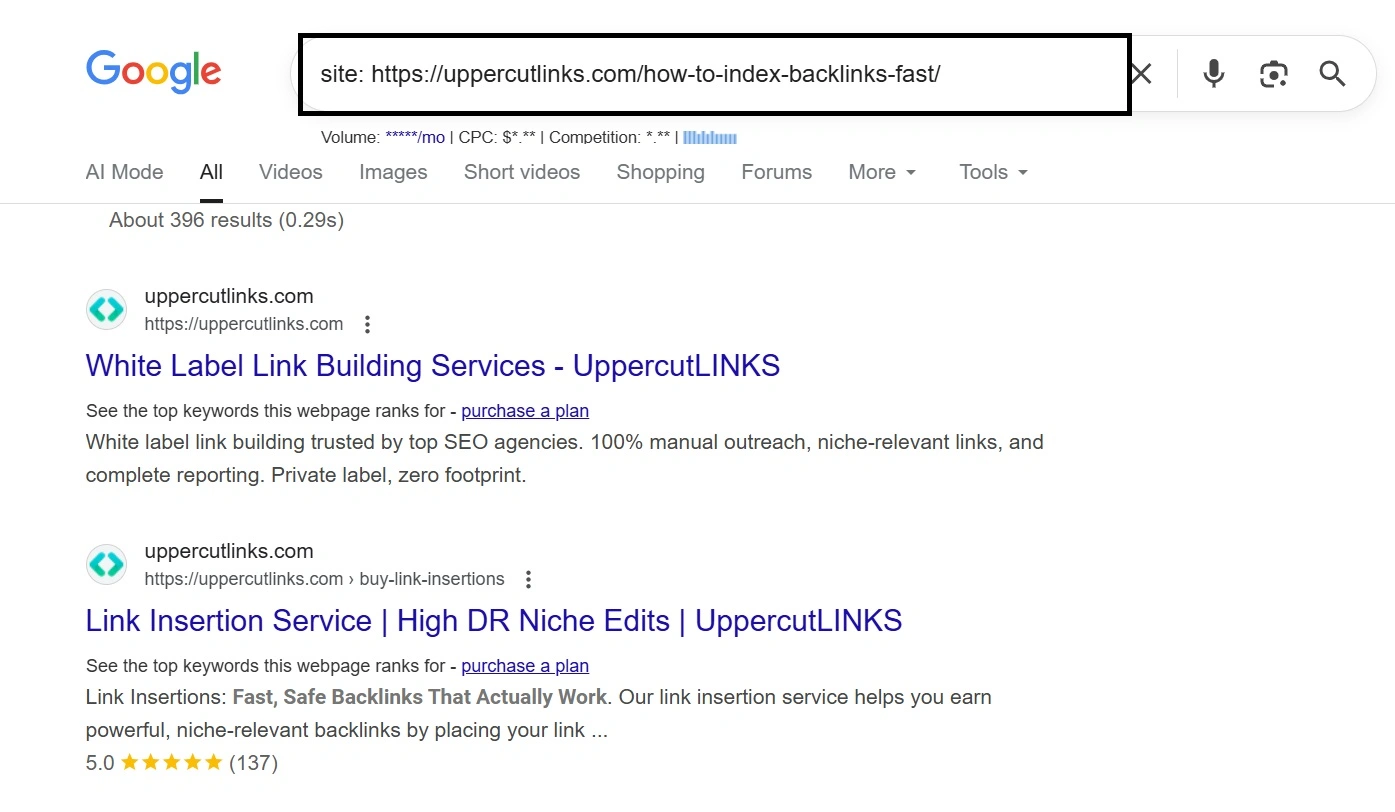
Task: Click the buy-link-insertions breadcrumb URL
Action: pyautogui.click(x=324, y=579)
